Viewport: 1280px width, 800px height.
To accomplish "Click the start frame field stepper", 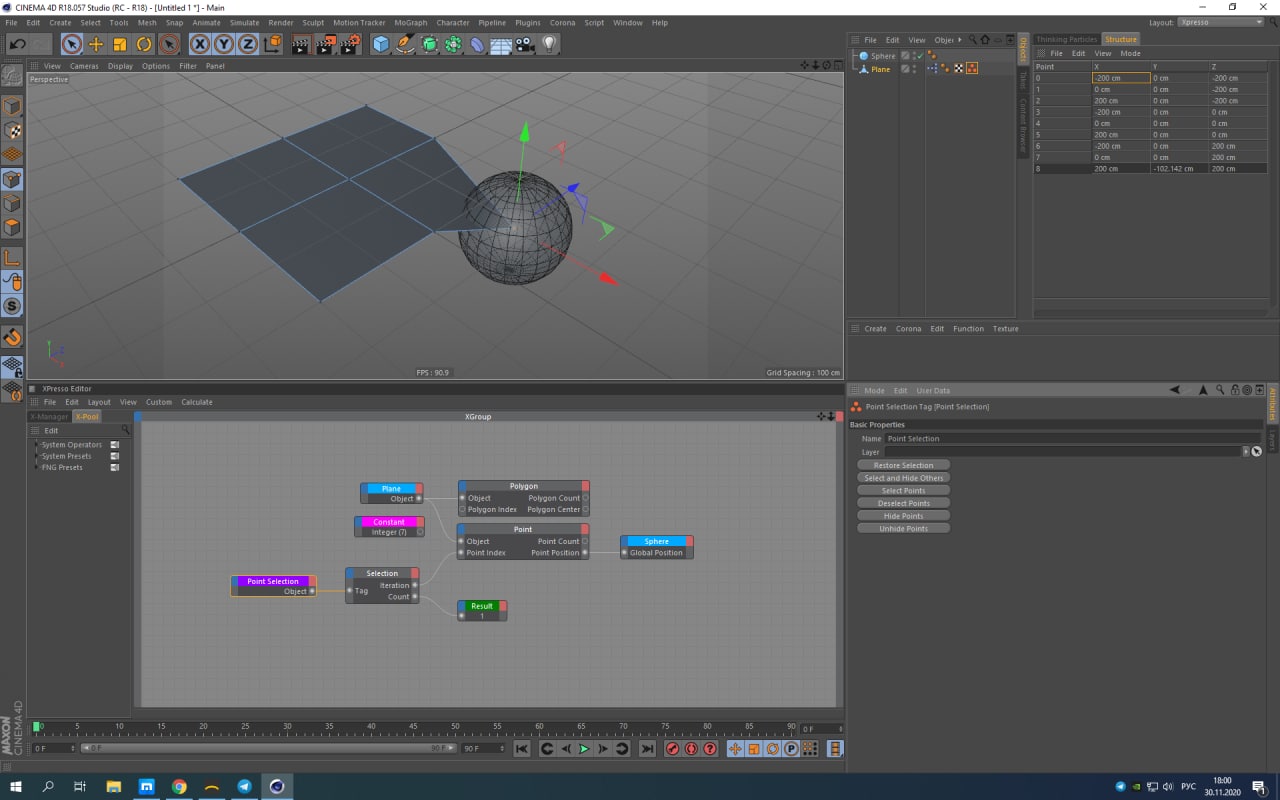I will pyautogui.click(x=74, y=748).
